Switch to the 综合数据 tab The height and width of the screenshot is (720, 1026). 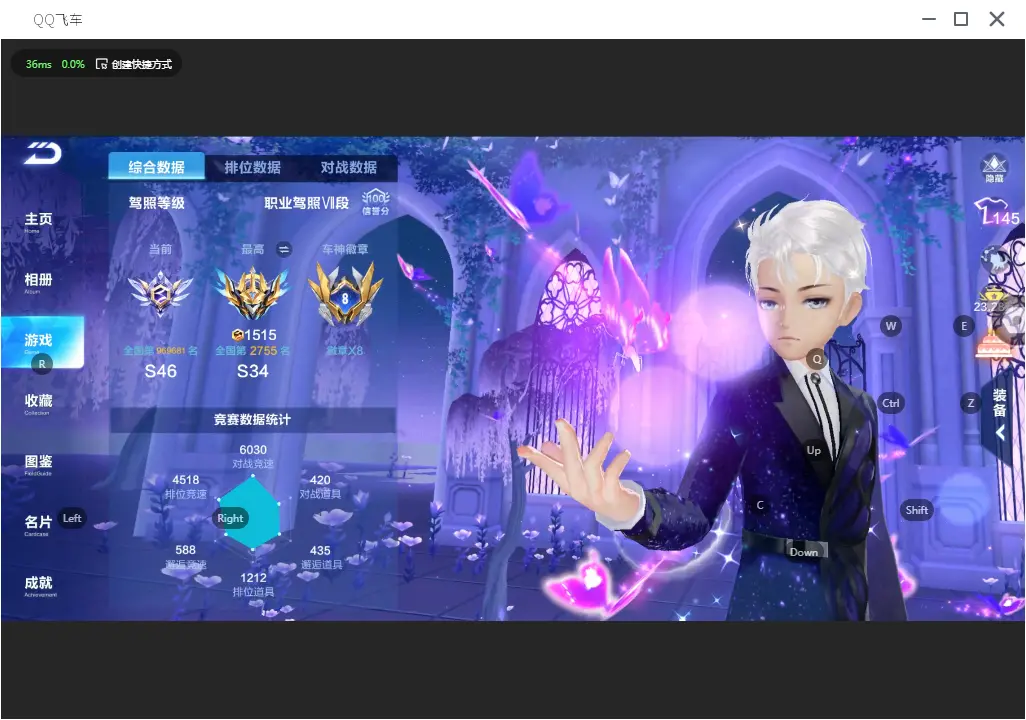[156, 167]
